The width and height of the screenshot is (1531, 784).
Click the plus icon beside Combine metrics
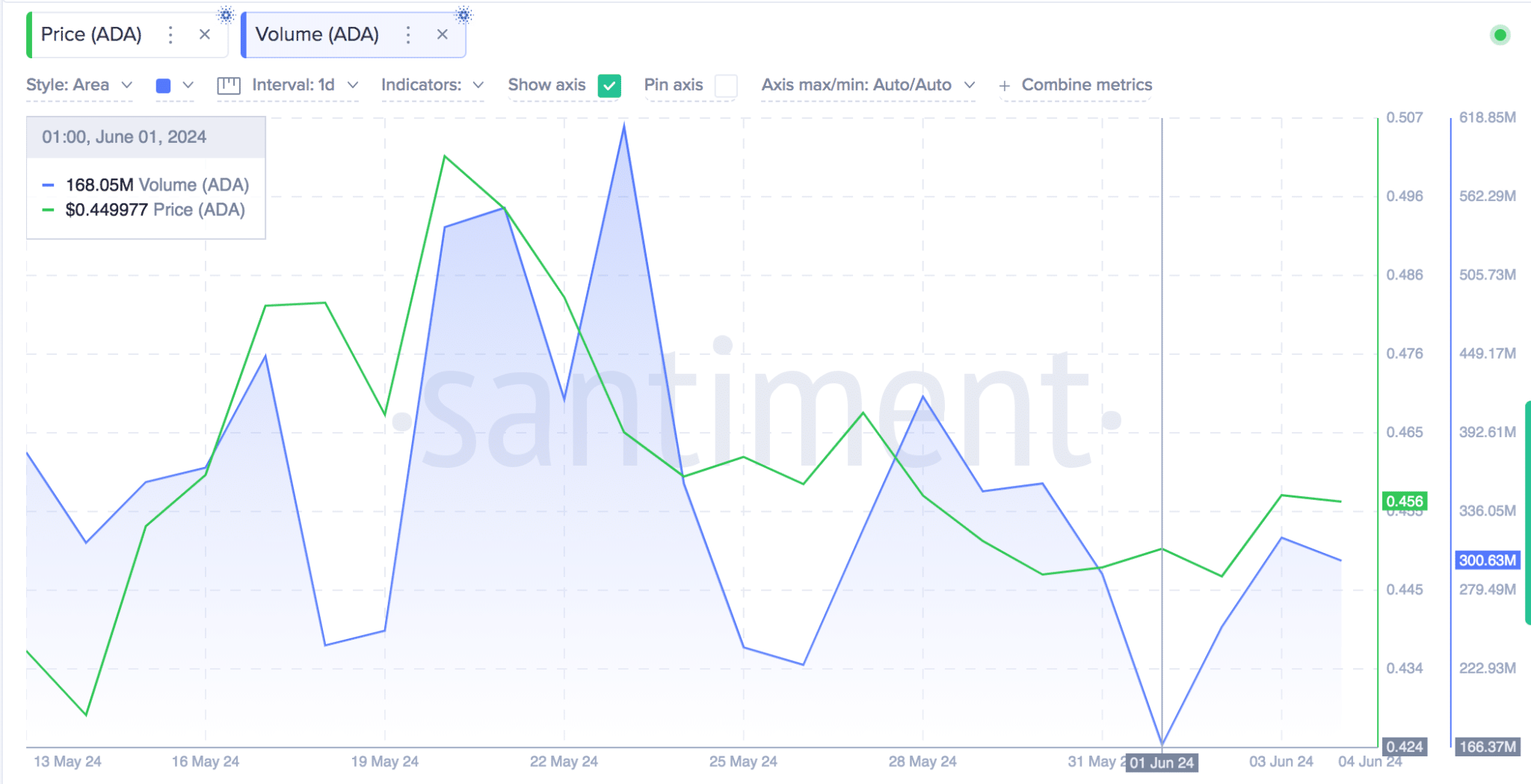[1005, 86]
